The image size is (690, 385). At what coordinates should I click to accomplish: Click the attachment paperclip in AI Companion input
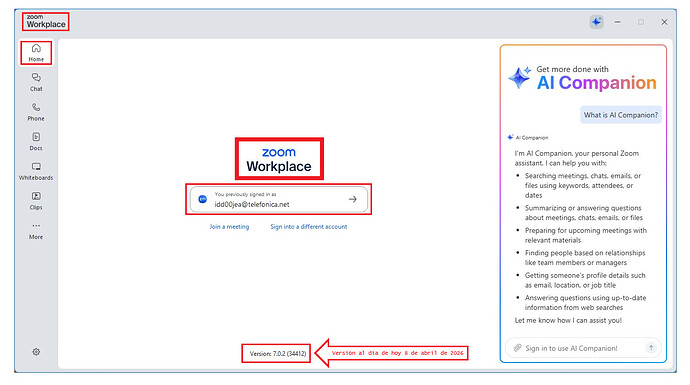point(518,348)
